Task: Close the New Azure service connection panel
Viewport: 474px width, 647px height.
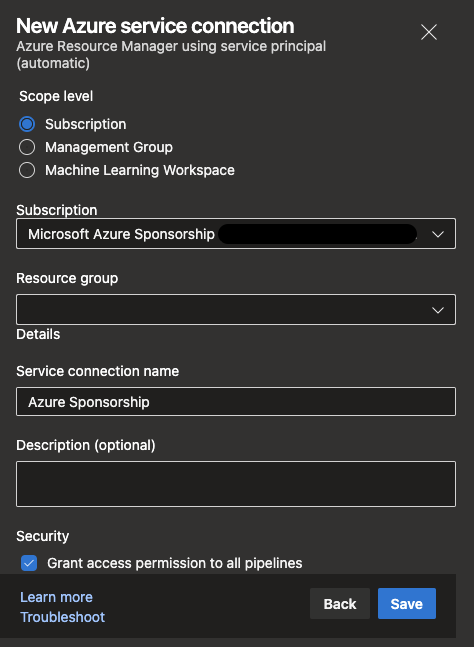Action: click(x=429, y=32)
